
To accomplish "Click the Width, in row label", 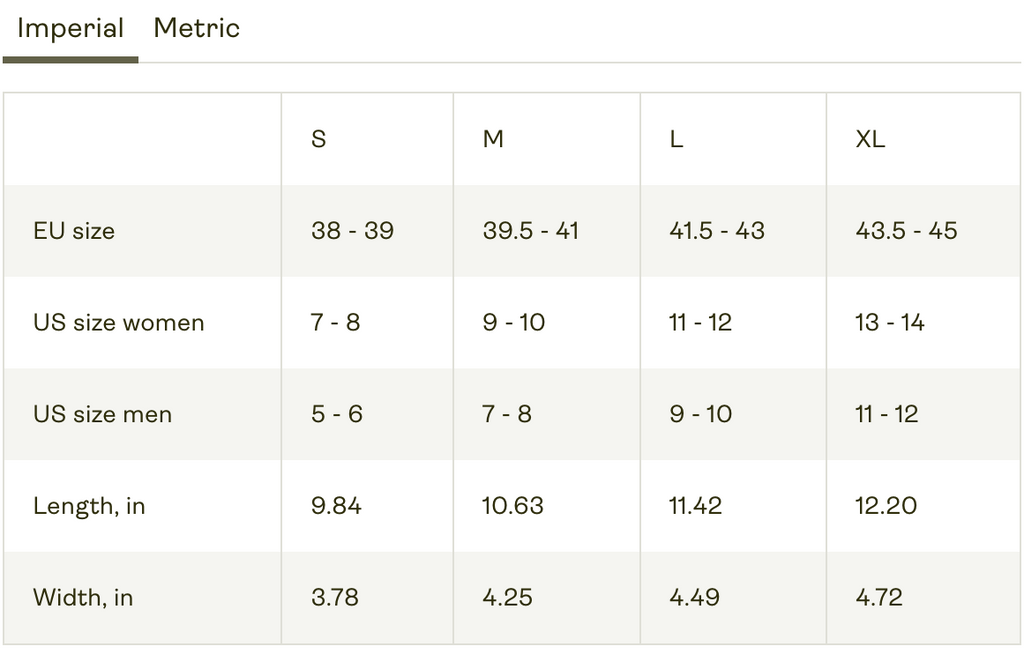I will 83,598.
